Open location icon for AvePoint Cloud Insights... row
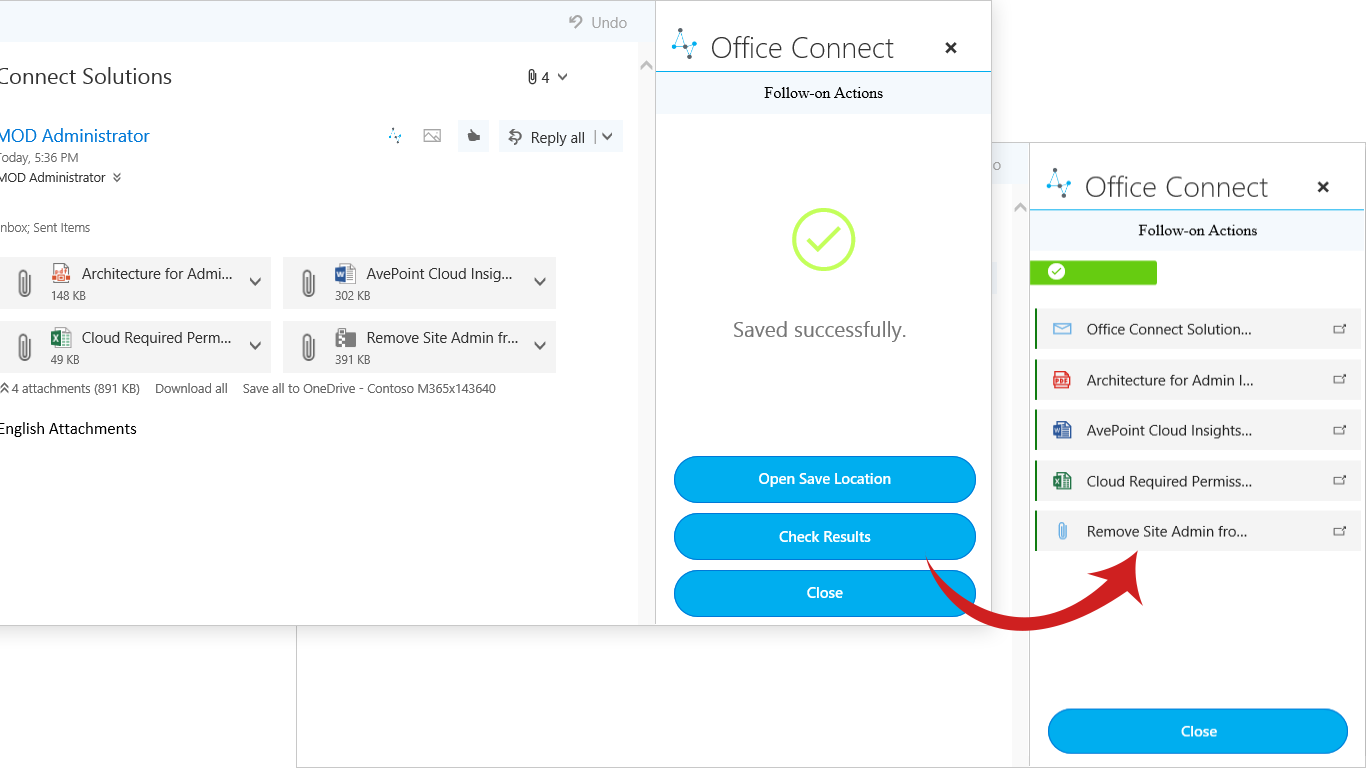The image size is (1366, 768). [x=1340, y=430]
